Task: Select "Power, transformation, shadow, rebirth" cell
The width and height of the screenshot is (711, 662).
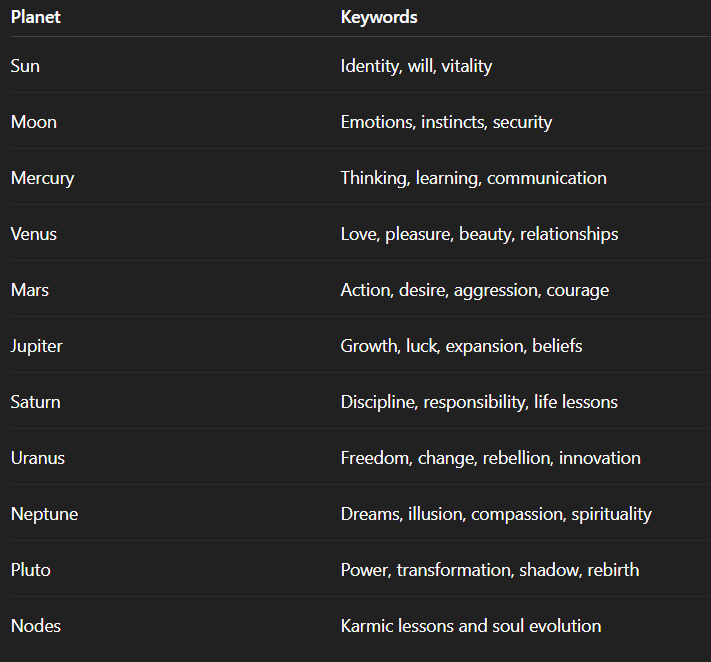Action: coord(489,570)
